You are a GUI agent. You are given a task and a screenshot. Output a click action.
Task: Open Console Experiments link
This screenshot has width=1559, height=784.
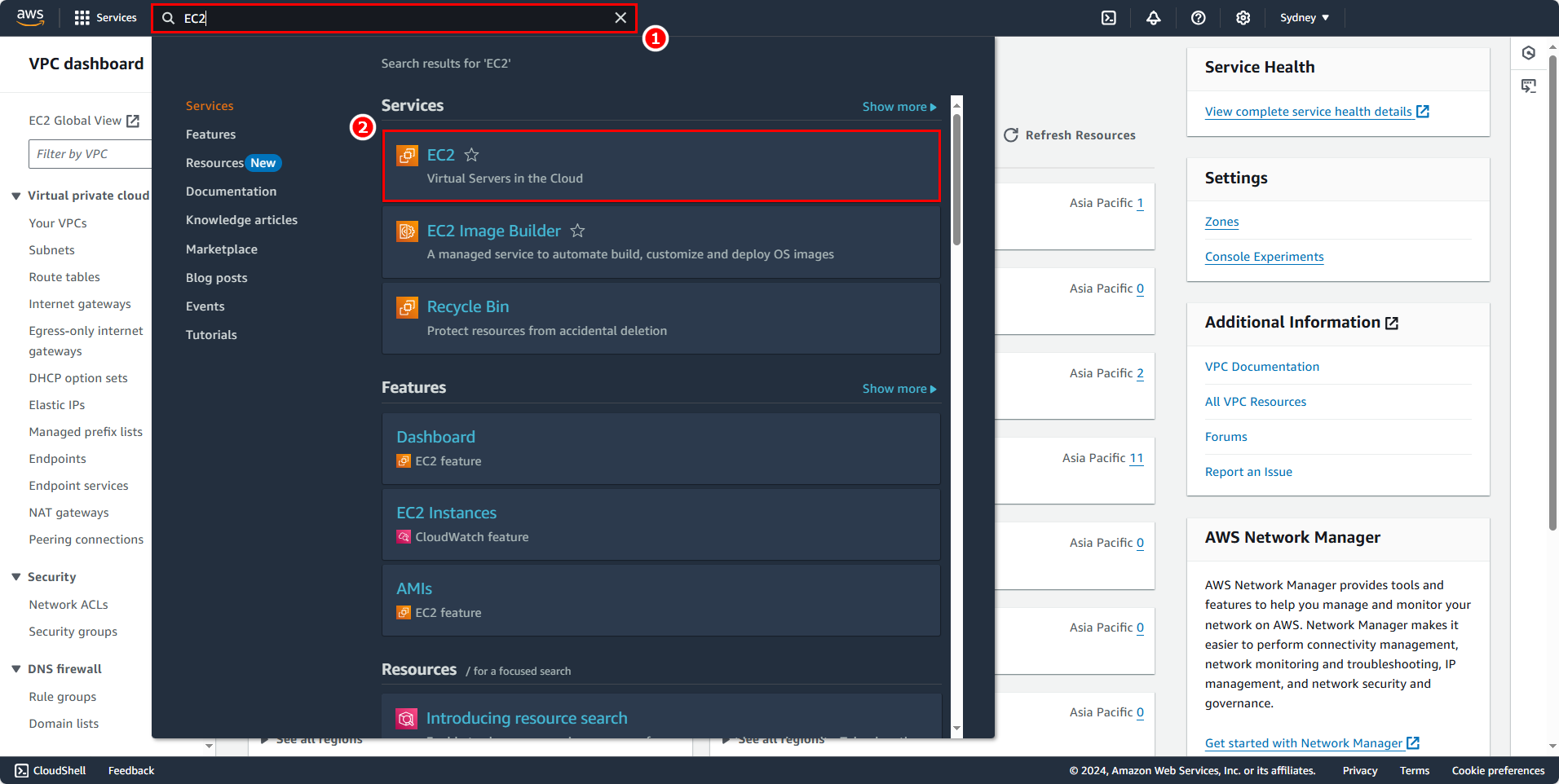tap(1265, 257)
